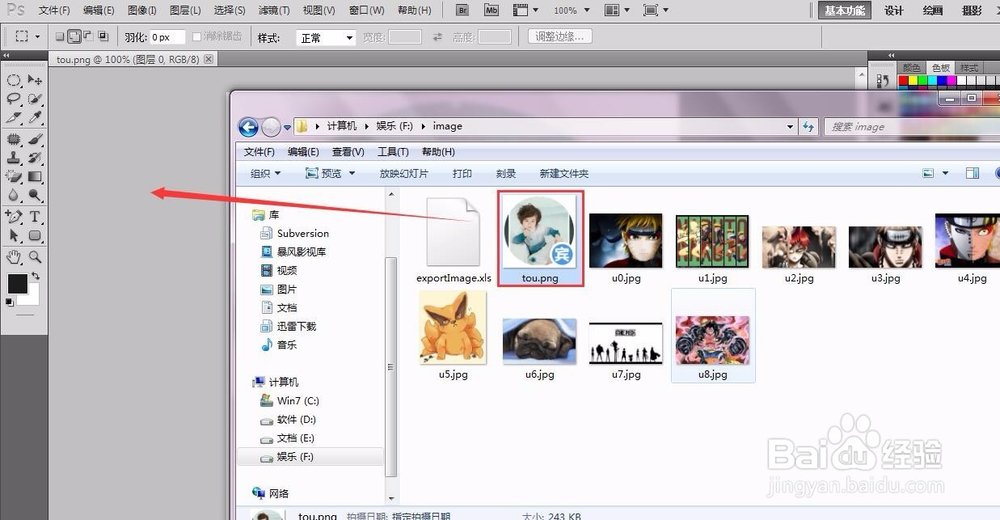Select the Hand tool
This screenshot has width=1000, height=520.
14,257
